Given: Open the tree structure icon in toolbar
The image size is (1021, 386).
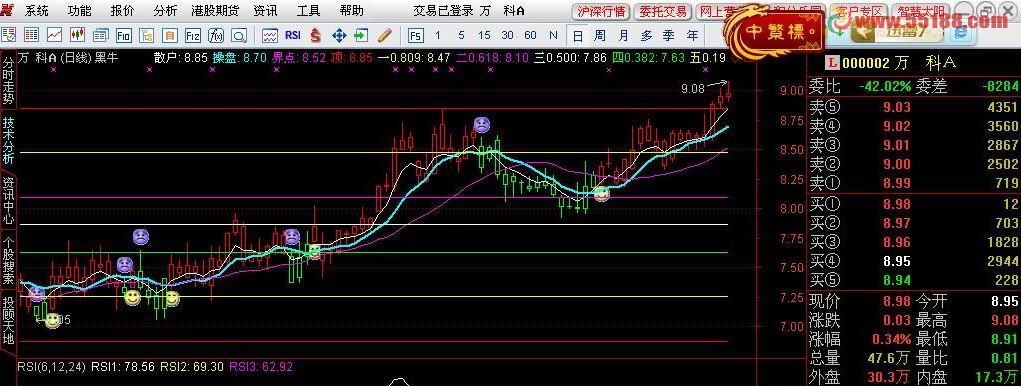Looking at the screenshot, I should 147,35.
